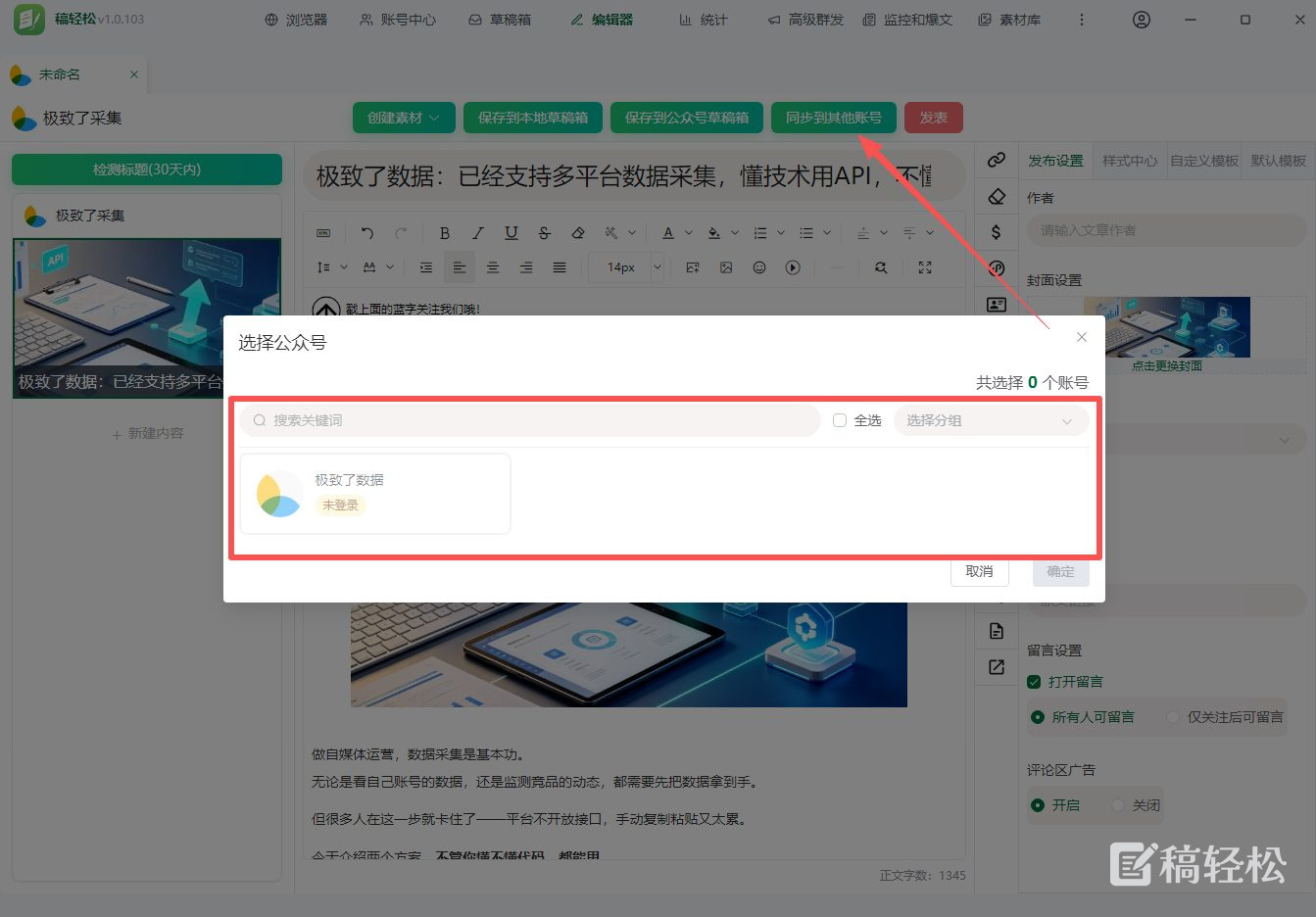Open the 自定义模板 tab
This screenshot has height=917, width=1316.
click(1204, 161)
